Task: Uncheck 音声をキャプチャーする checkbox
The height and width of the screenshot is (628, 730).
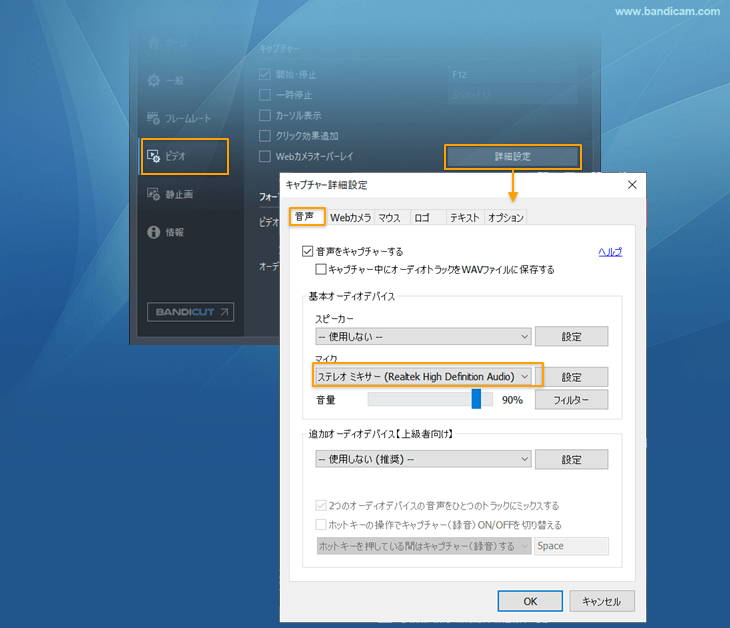Action: [307, 251]
